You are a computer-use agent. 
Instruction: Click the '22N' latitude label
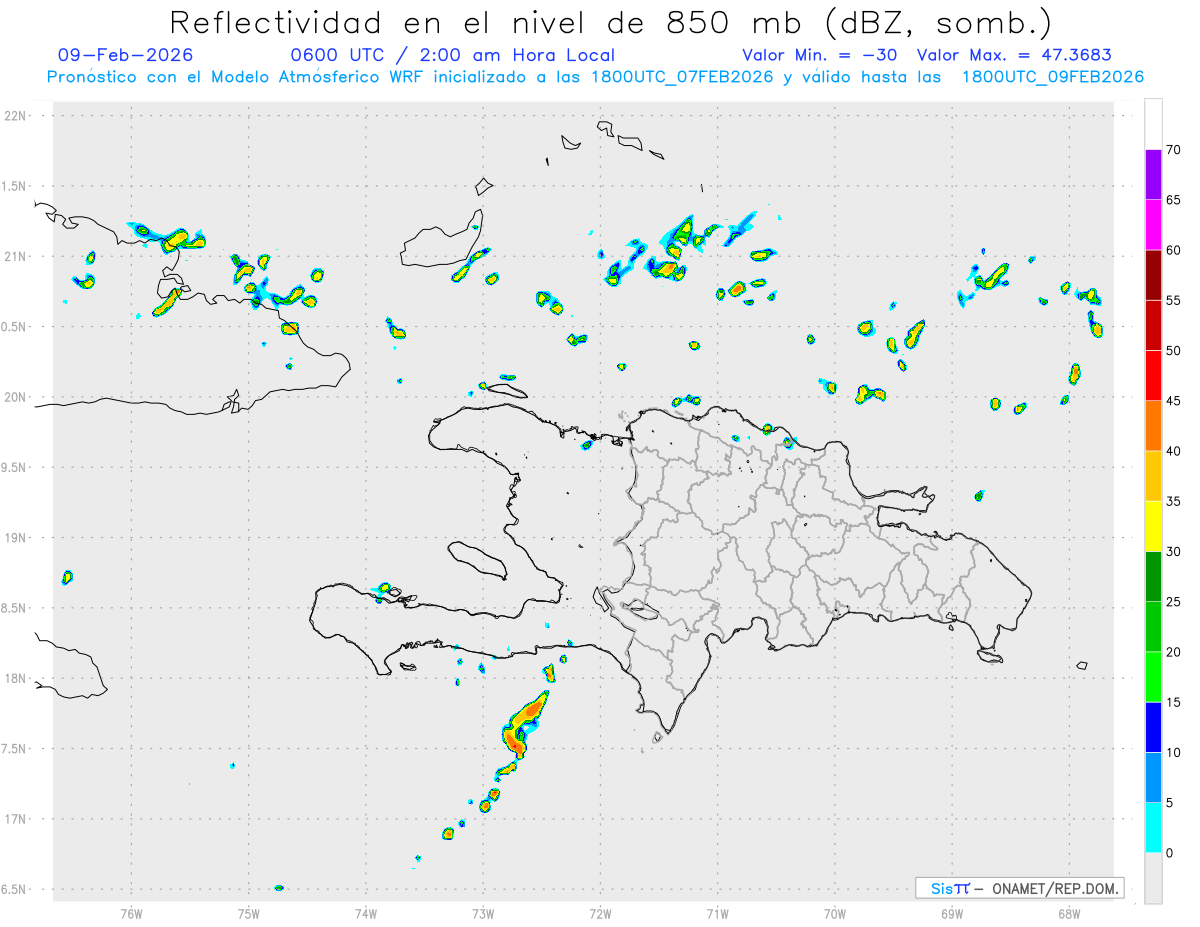point(15,116)
